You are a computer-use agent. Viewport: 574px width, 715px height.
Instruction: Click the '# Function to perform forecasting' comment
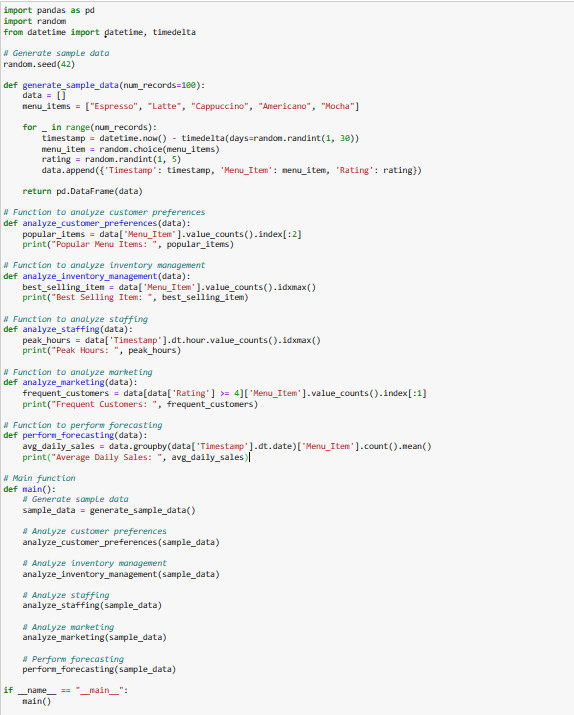pyautogui.click(x=83, y=425)
